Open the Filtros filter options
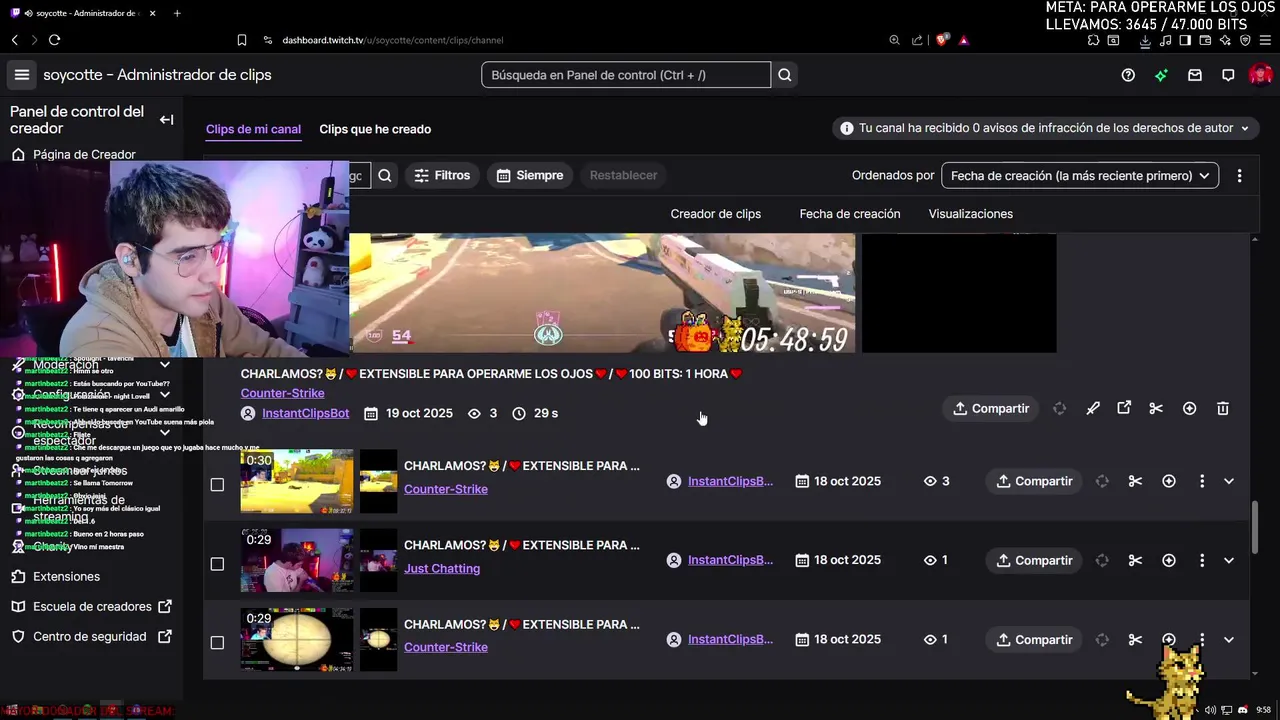1280x720 pixels. coord(442,175)
